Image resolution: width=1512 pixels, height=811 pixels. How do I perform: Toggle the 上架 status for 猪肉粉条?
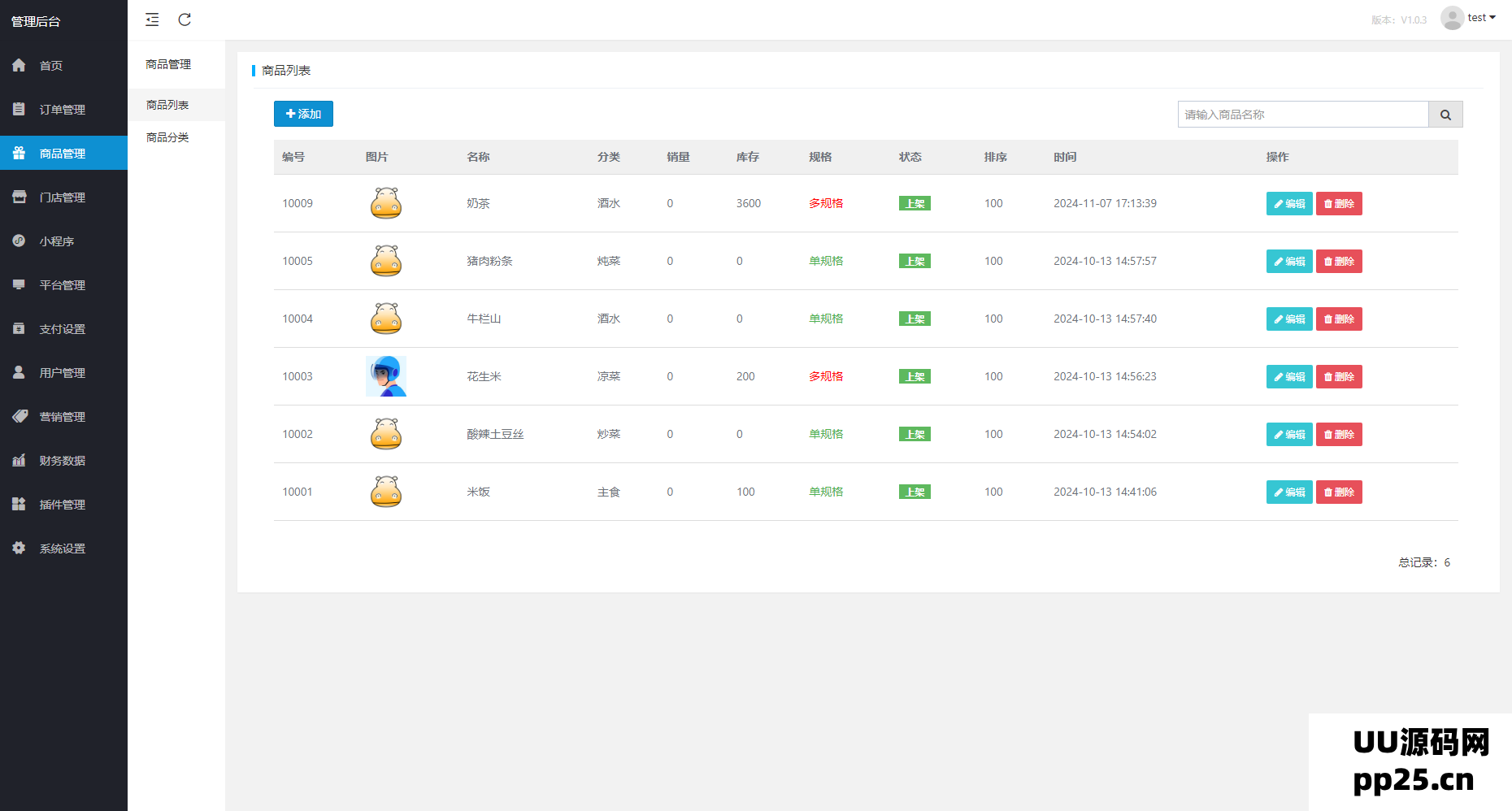click(915, 262)
